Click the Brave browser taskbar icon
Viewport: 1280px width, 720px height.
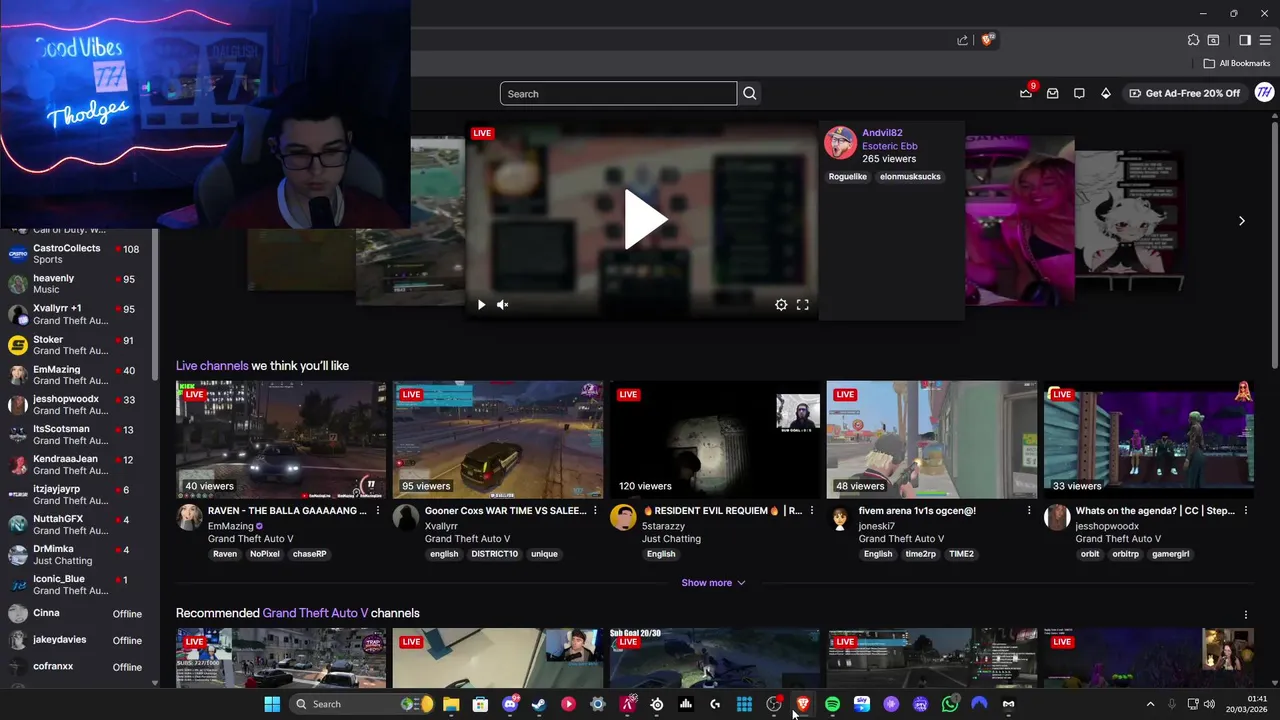[803, 704]
